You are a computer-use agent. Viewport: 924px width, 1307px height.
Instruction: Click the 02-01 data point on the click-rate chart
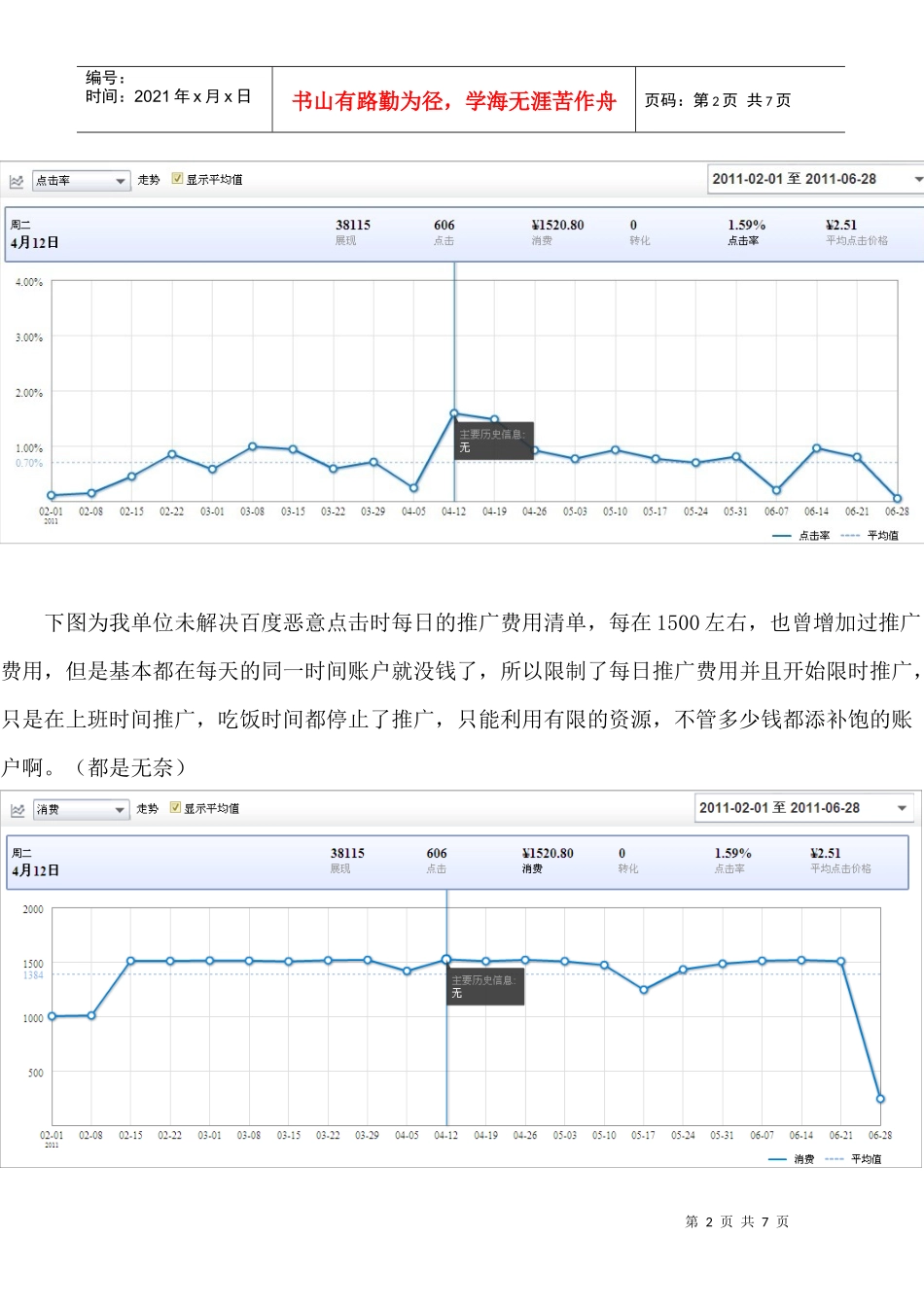coord(52,495)
